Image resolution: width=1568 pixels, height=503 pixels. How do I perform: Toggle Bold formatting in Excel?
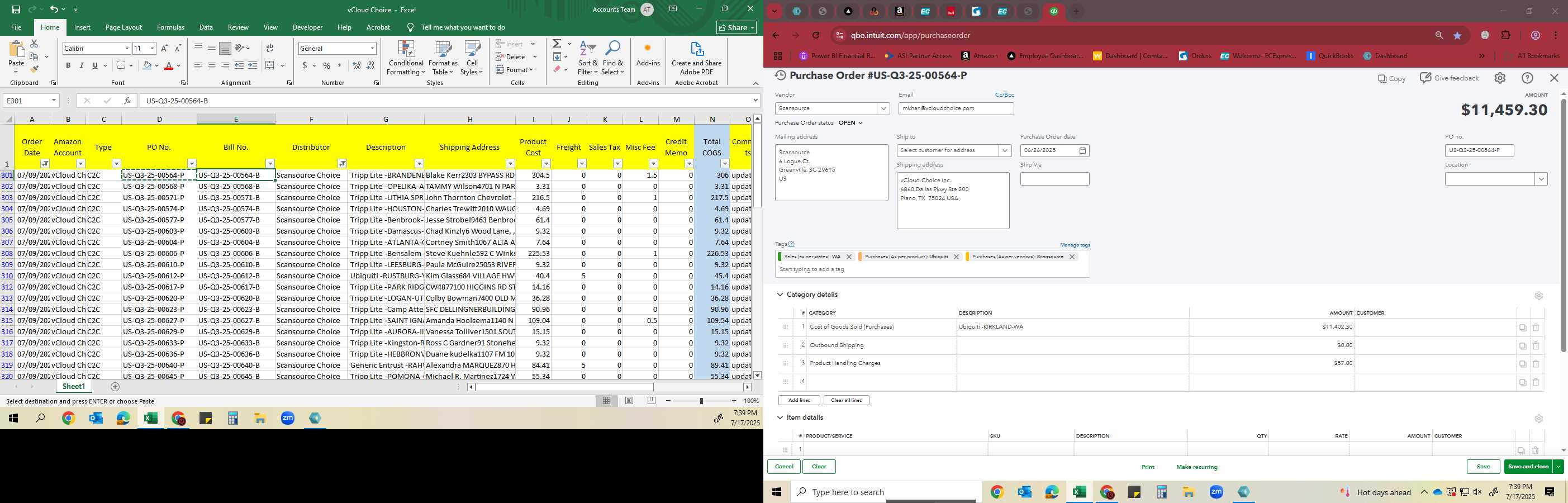click(x=68, y=65)
